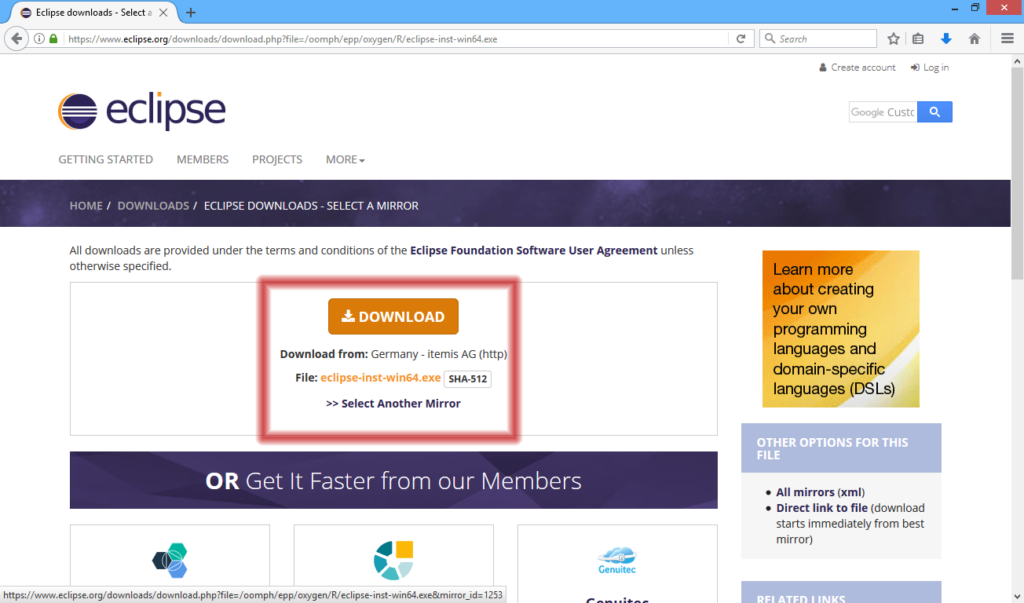
Task: Open the downloads arrow icon
Action: [946, 39]
